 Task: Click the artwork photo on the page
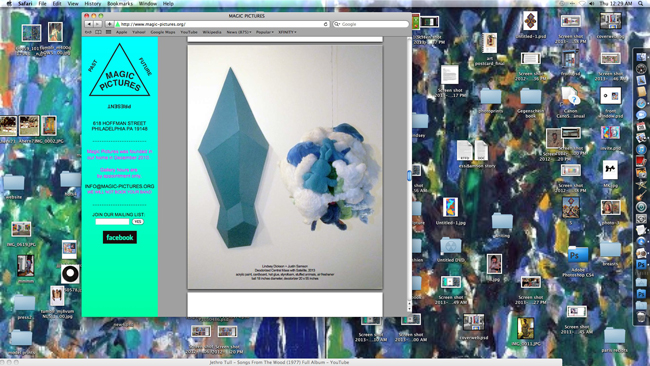click(285, 167)
